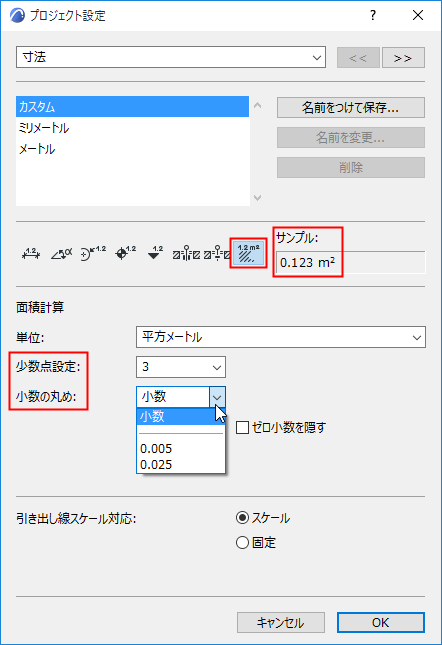Select the parapet/sill height dimension icon
The image size is (442, 645).
point(217,254)
